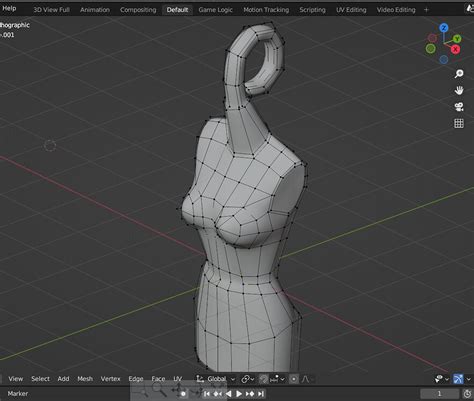Viewport: 474px width, 401px height.
Task: Toggle the camera view icon
Action: tap(459, 107)
